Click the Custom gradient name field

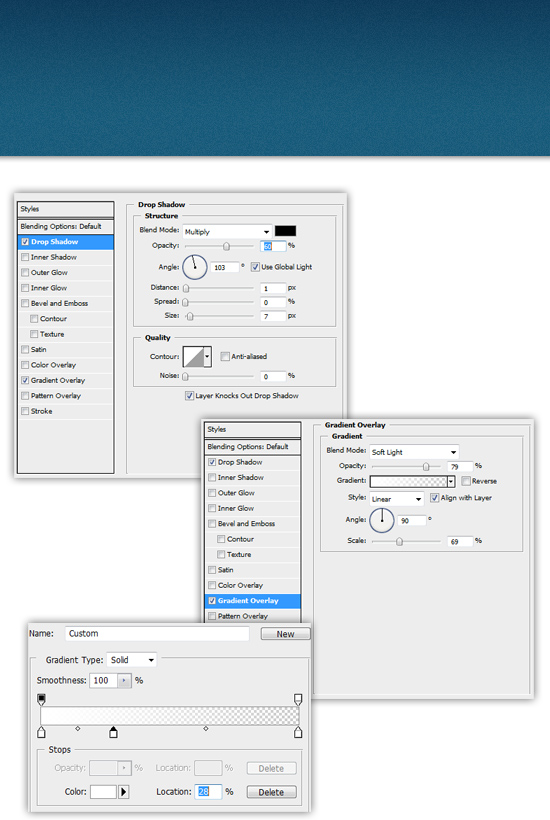157,633
